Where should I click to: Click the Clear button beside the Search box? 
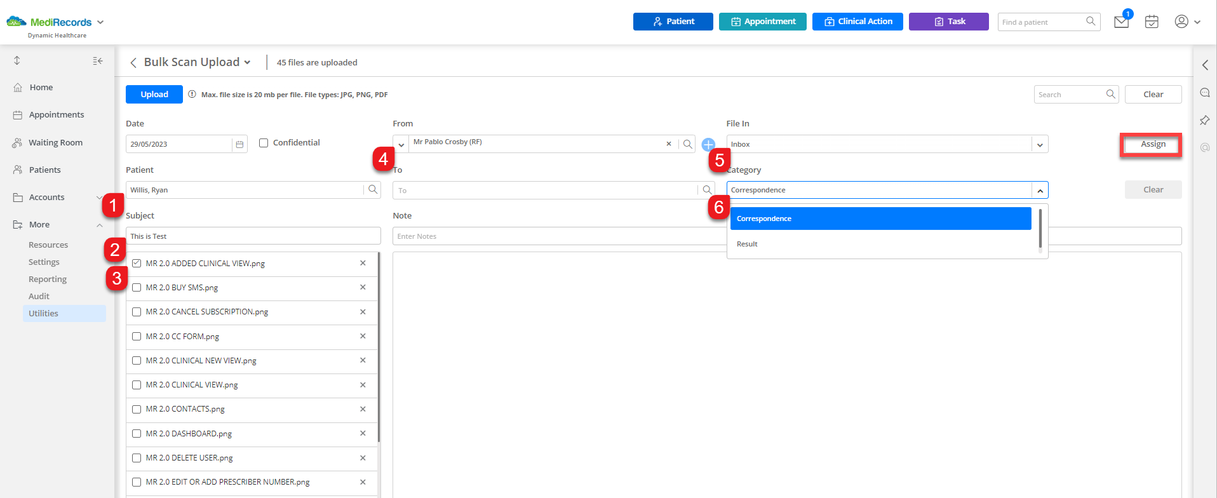(1153, 94)
